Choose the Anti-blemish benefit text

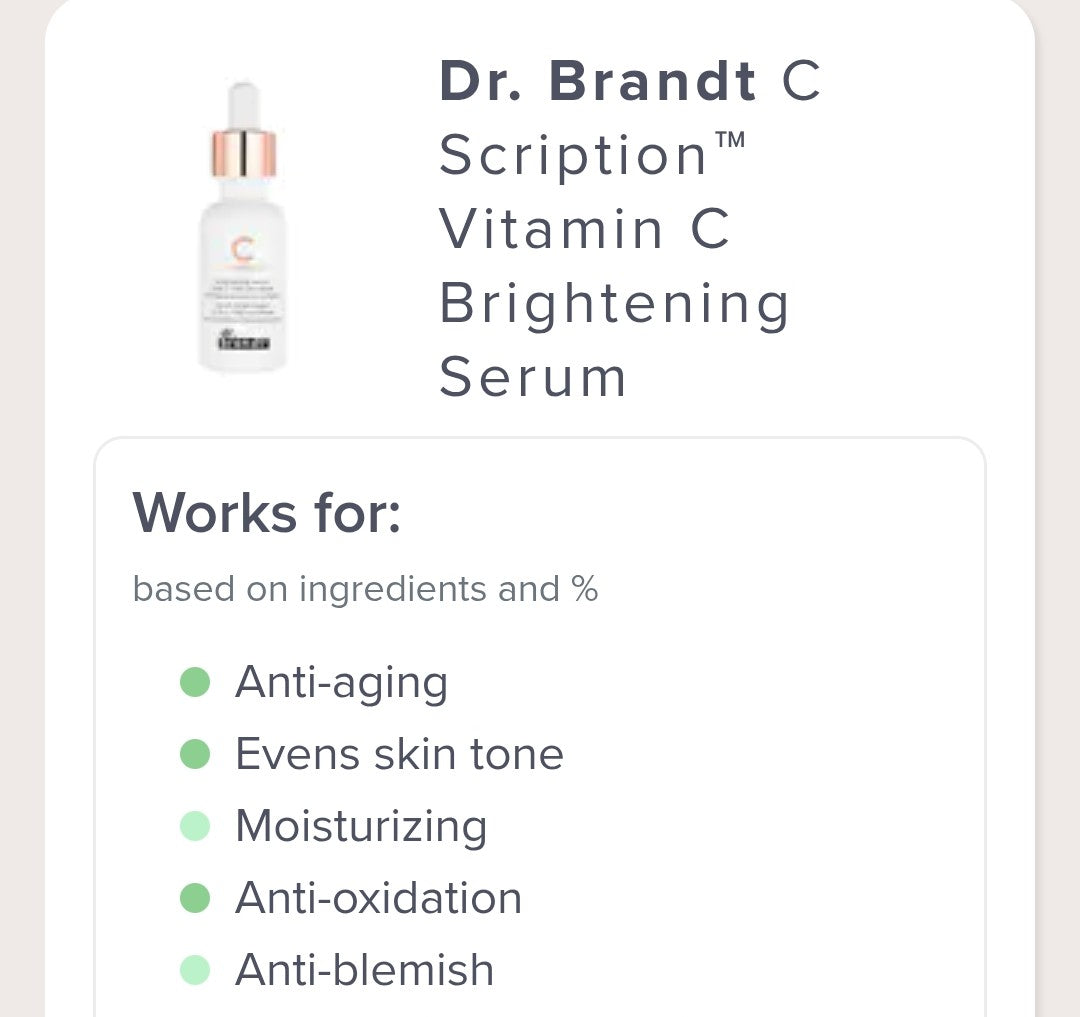(x=364, y=970)
